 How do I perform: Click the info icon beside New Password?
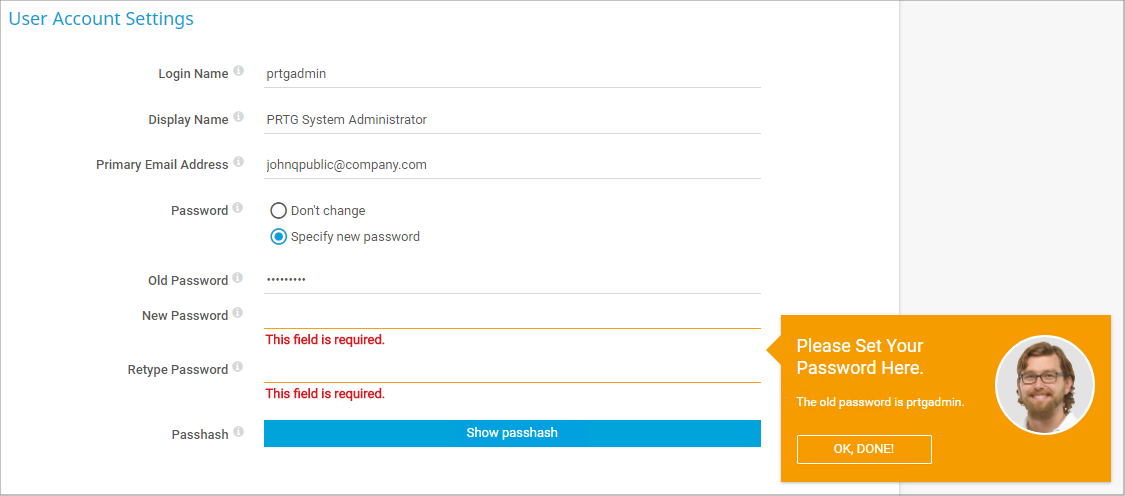pos(238,314)
